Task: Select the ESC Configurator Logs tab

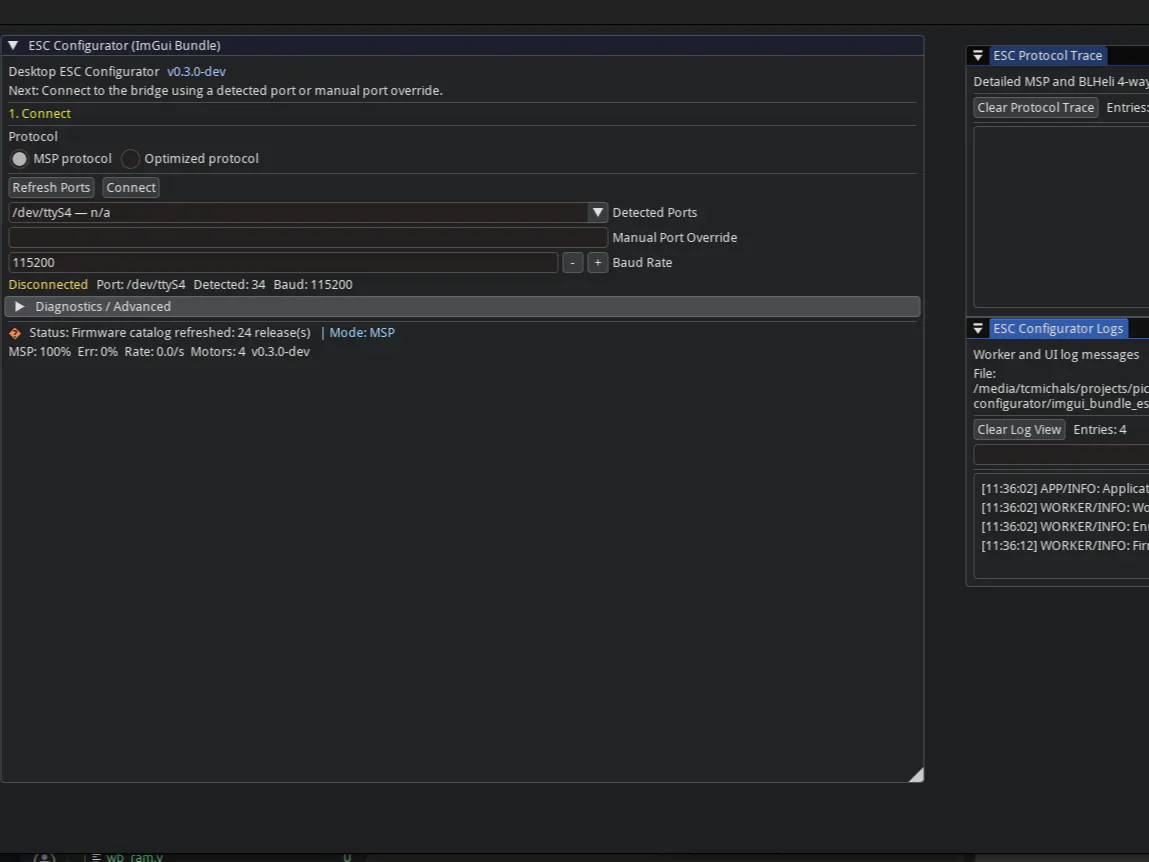Action: point(1057,329)
